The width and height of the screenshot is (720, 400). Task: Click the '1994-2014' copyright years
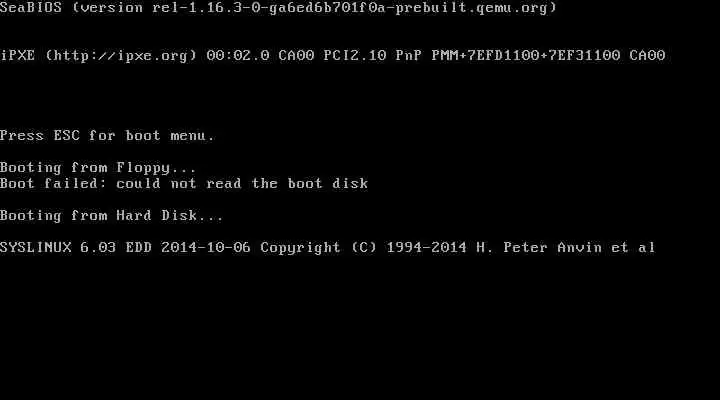[427, 248]
